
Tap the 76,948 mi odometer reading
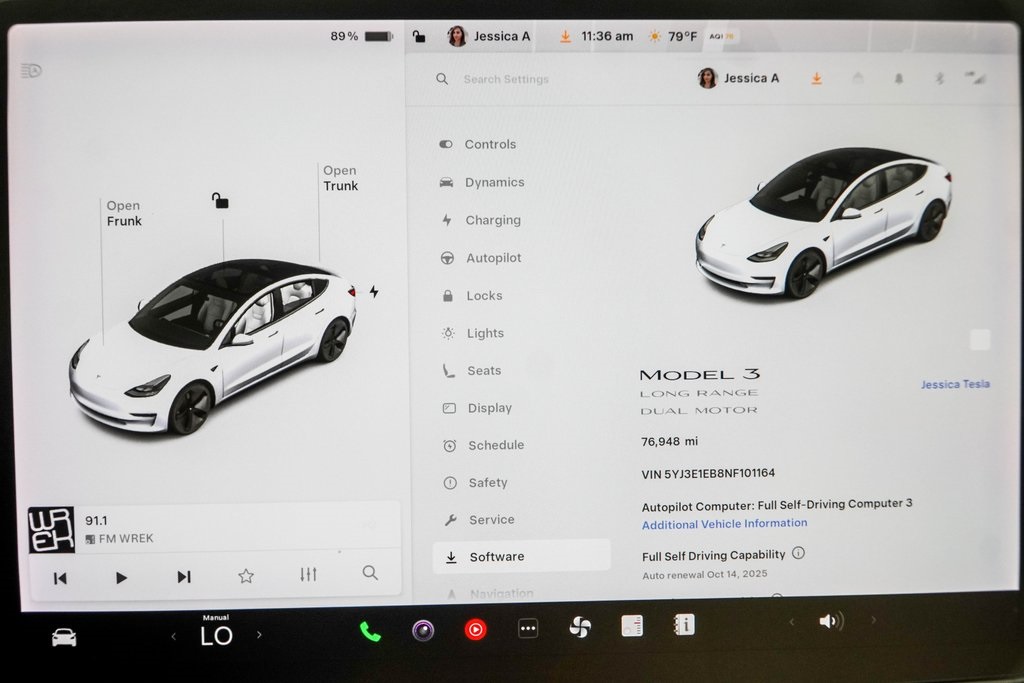[x=669, y=441]
